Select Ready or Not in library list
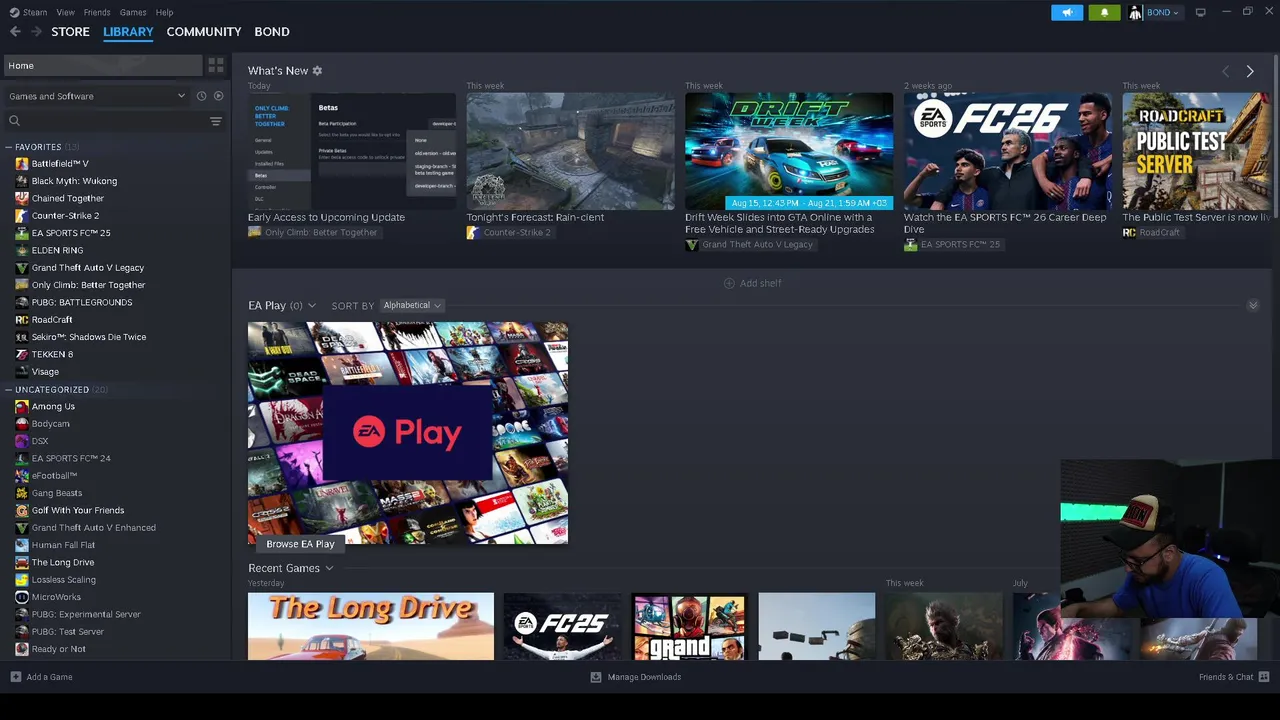1280x720 pixels. point(58,649)
